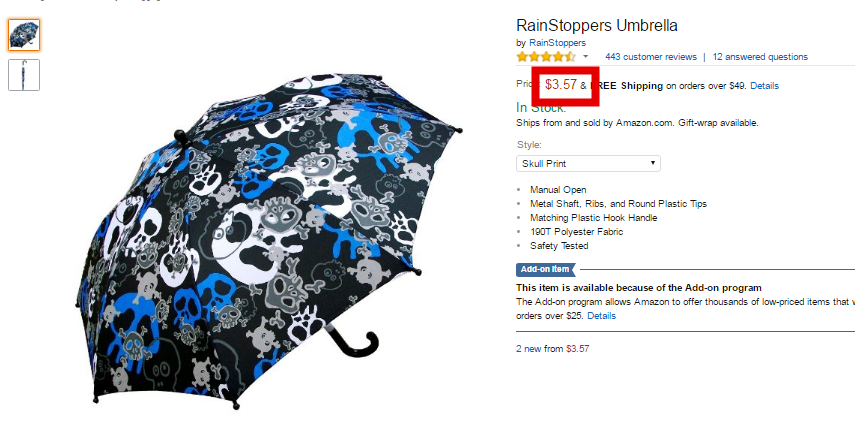Select the open umbrella thumbnail
This screenshot has width=855, height=426.
(24, 35)
